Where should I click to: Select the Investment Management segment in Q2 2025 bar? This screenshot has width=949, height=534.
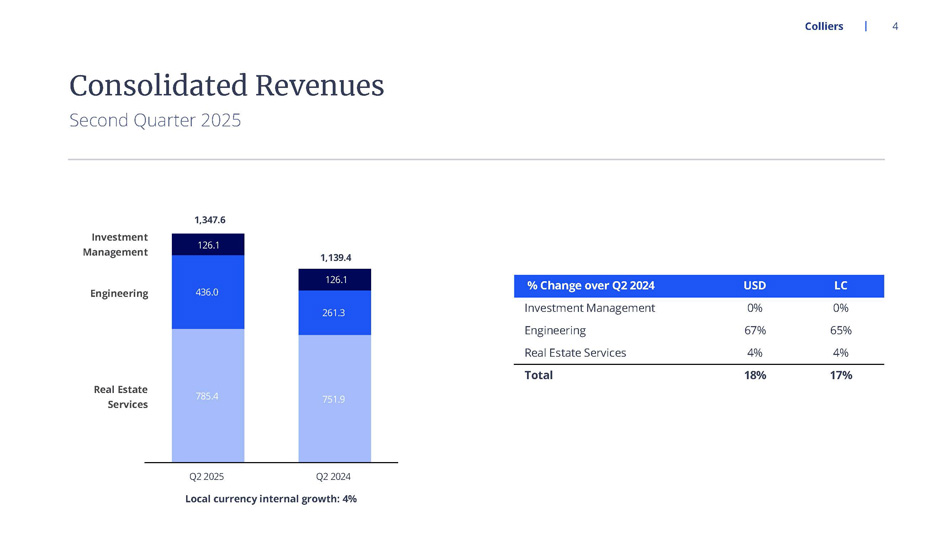tap(207, 245)
